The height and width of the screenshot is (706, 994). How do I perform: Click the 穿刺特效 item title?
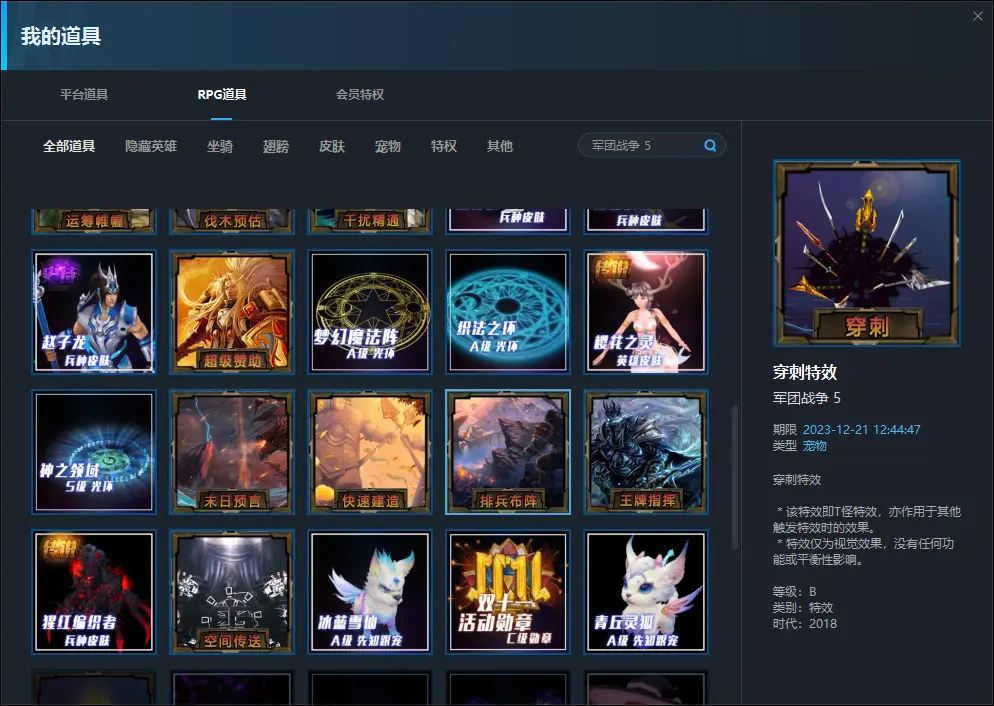(805, 372)
